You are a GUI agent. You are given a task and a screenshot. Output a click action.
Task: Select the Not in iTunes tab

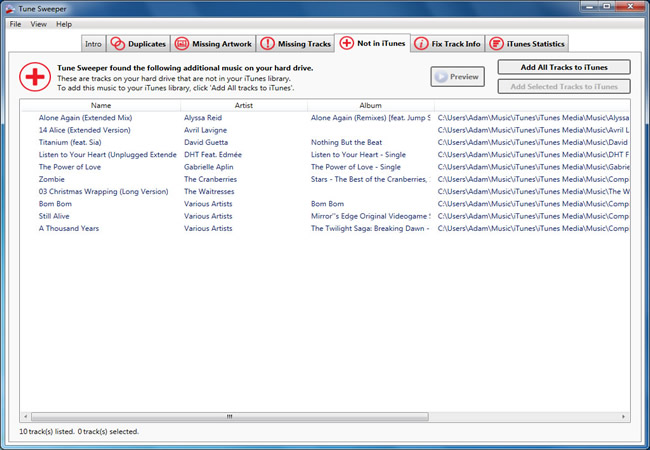click(372, 43)
